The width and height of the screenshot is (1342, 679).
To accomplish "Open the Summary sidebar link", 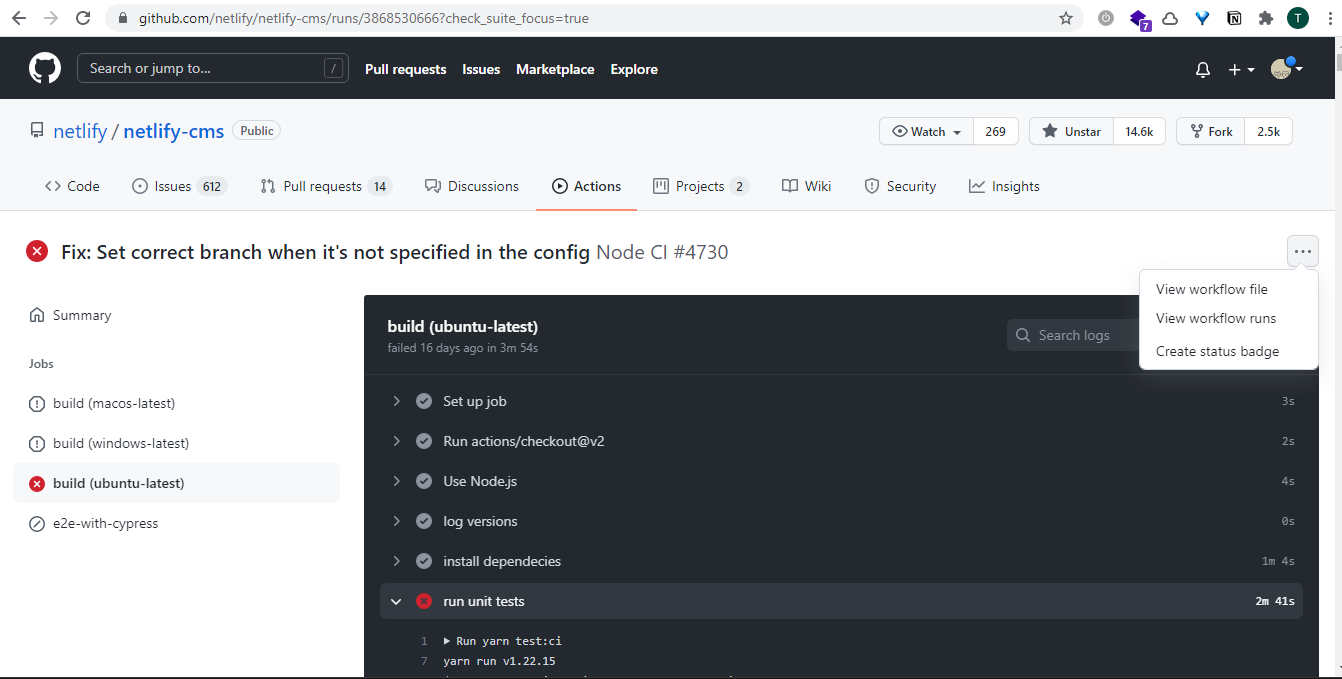I will click(82, 315).
